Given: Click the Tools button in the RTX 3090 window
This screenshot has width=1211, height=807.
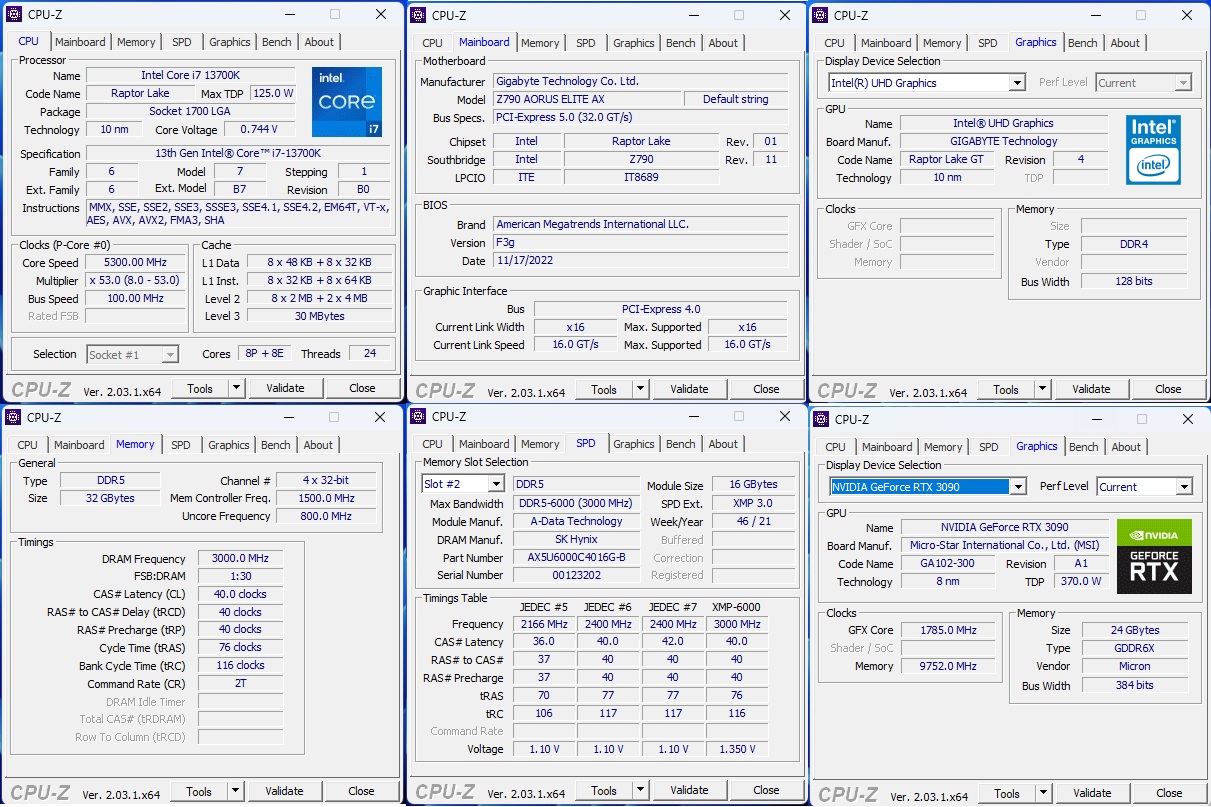Looking at the screenshot, I should [1007, 793].
